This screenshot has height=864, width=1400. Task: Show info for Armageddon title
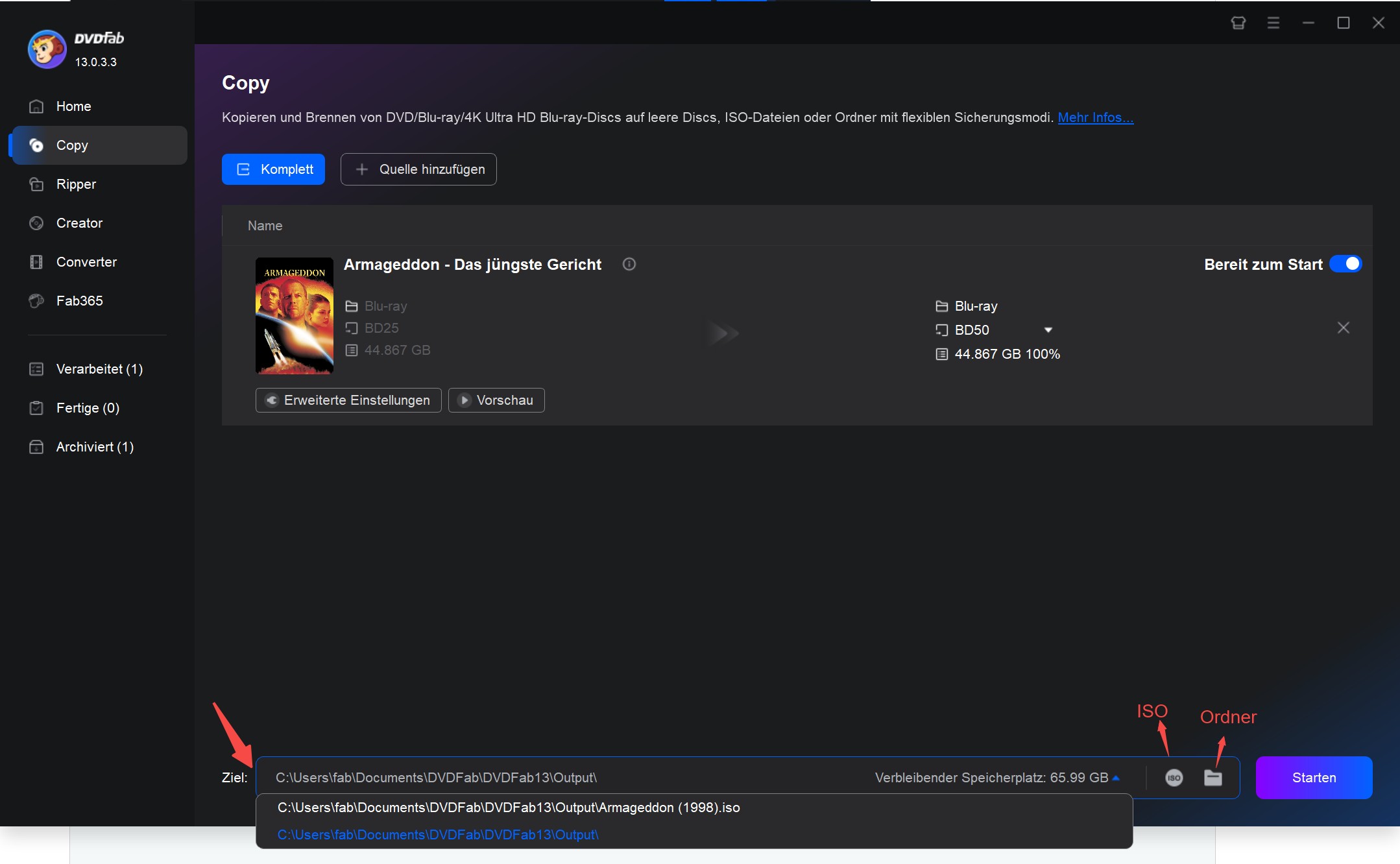coord(629,264)
